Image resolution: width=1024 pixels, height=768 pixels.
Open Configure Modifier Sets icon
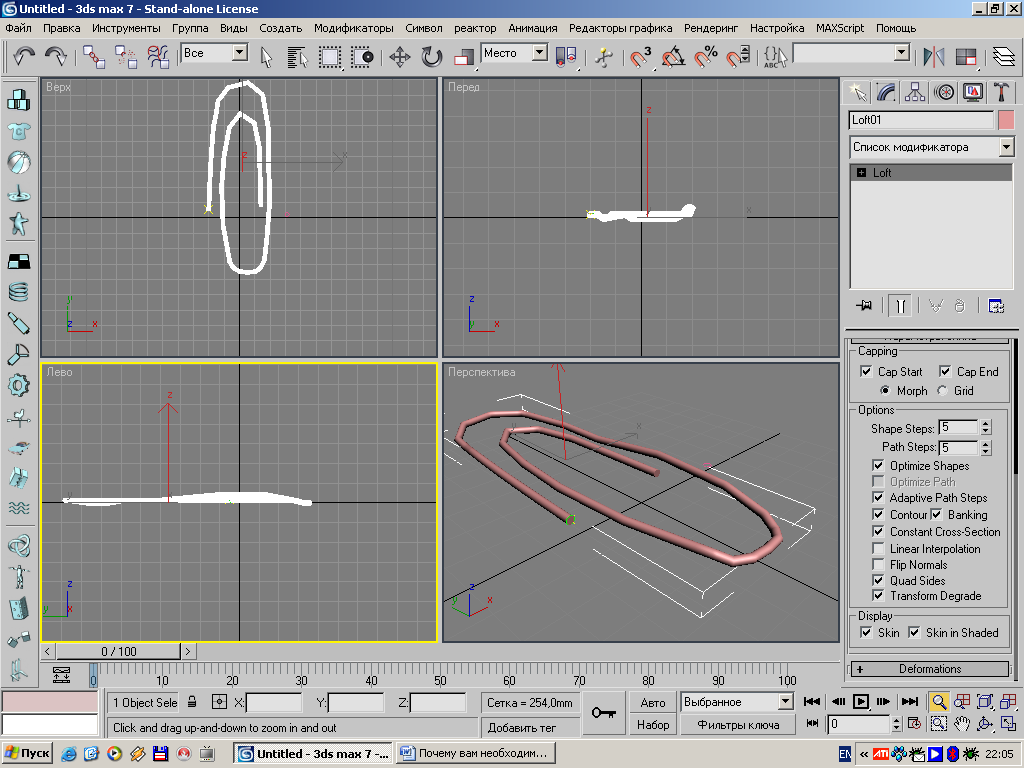pos(996,306)
